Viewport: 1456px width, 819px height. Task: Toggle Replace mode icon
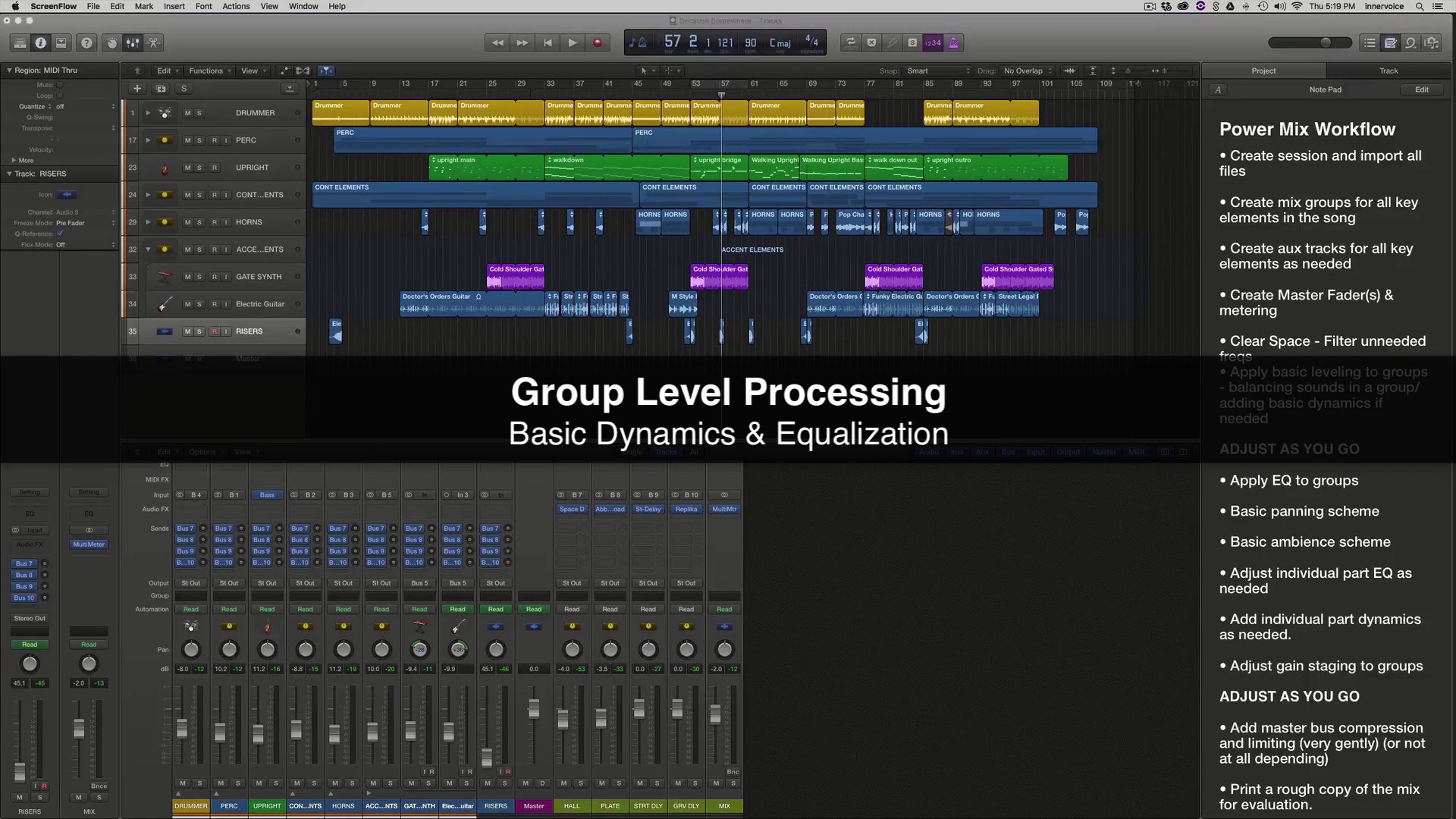coord(871,43)
